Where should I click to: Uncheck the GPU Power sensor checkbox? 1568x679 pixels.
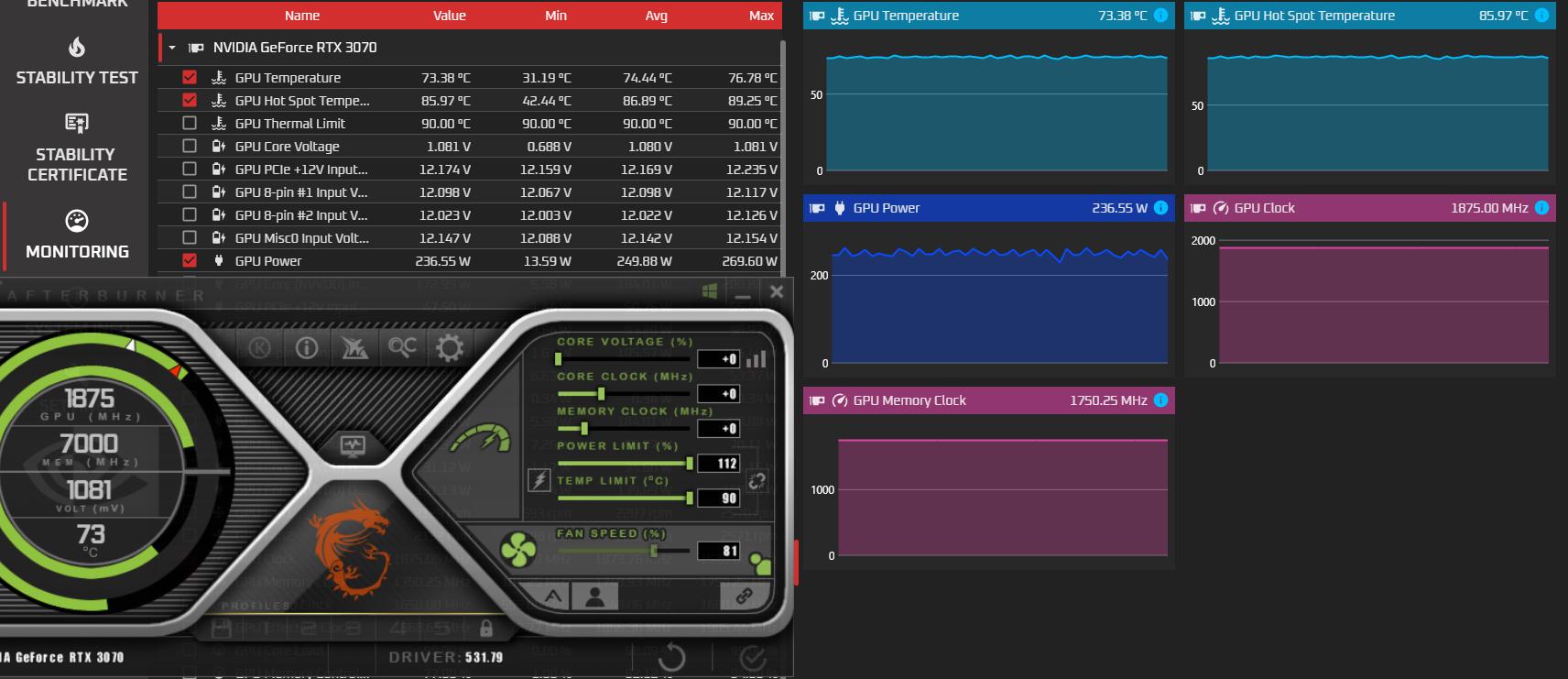tap(190, 260)
